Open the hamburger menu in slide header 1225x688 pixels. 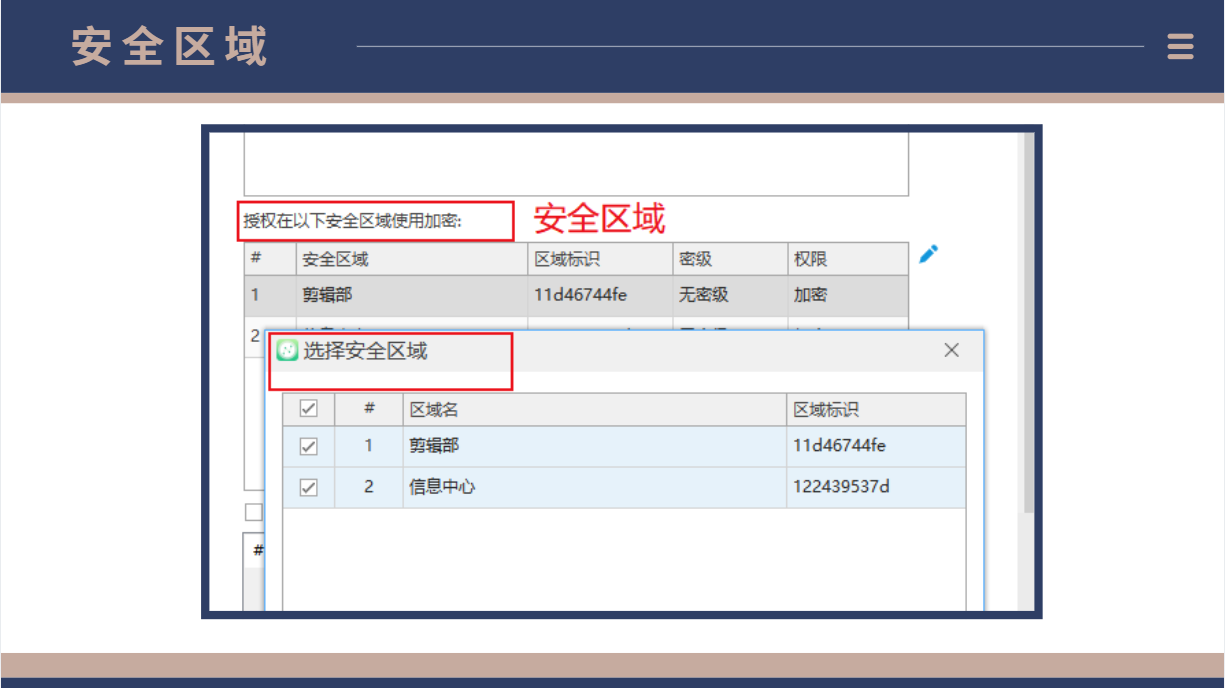[x=1180, y=47]
